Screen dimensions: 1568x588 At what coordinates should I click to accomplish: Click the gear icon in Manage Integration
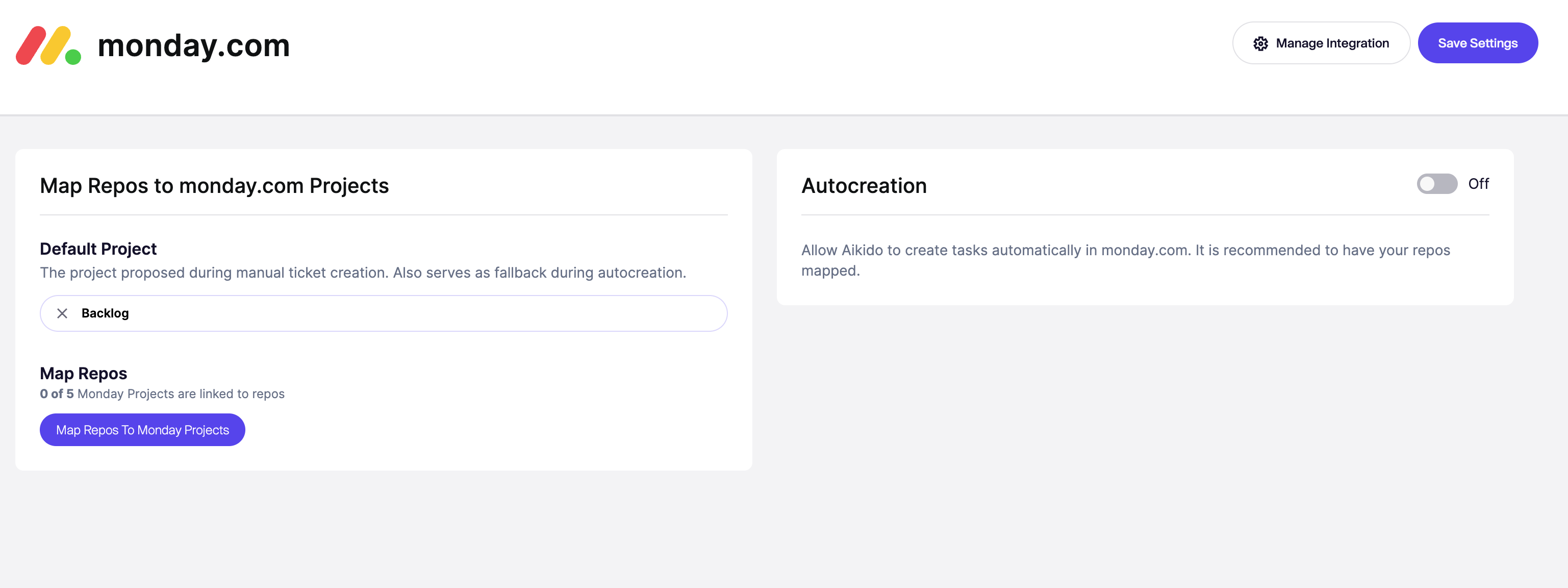1260,44
